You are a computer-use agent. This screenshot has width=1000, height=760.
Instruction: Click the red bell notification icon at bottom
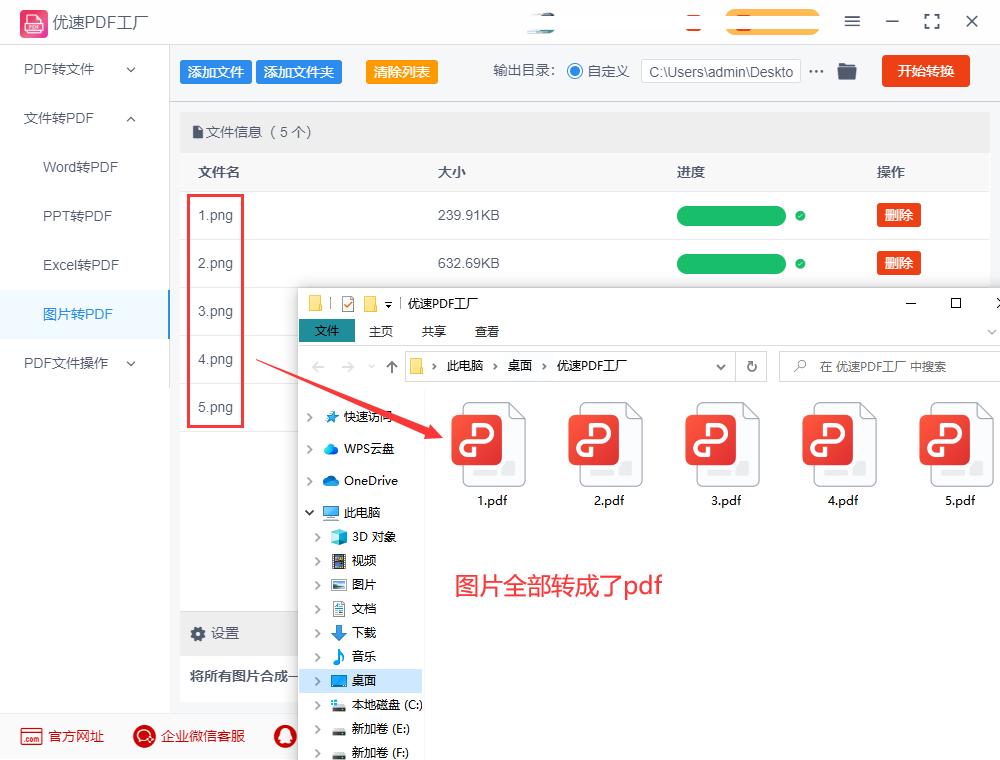(285, 736)
